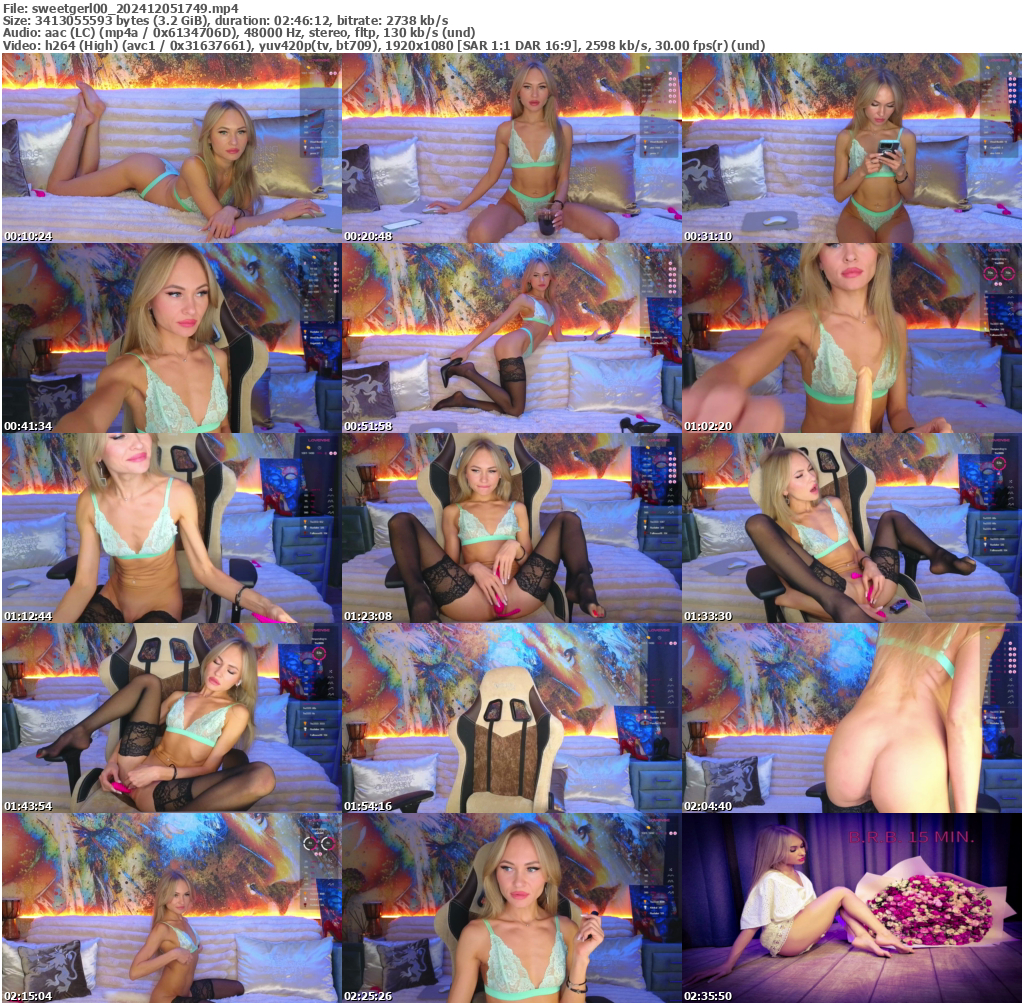Open the B.R.B. 15 MIN frame at 02:35:50
The width and height of the screenshot is (1024, 1003).
(x=850, y=905)
